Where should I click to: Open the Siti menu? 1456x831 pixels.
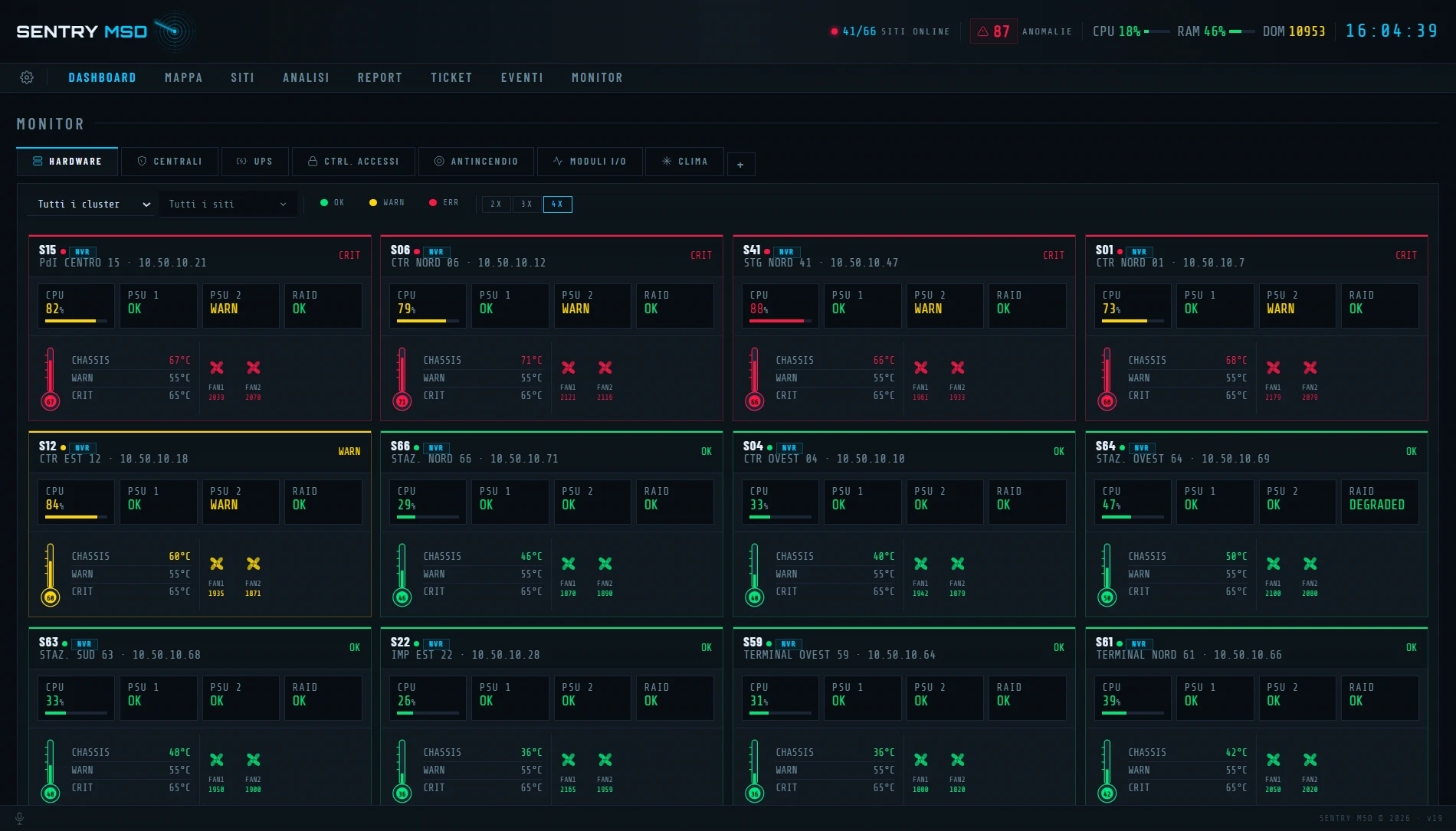pos(242,77)
